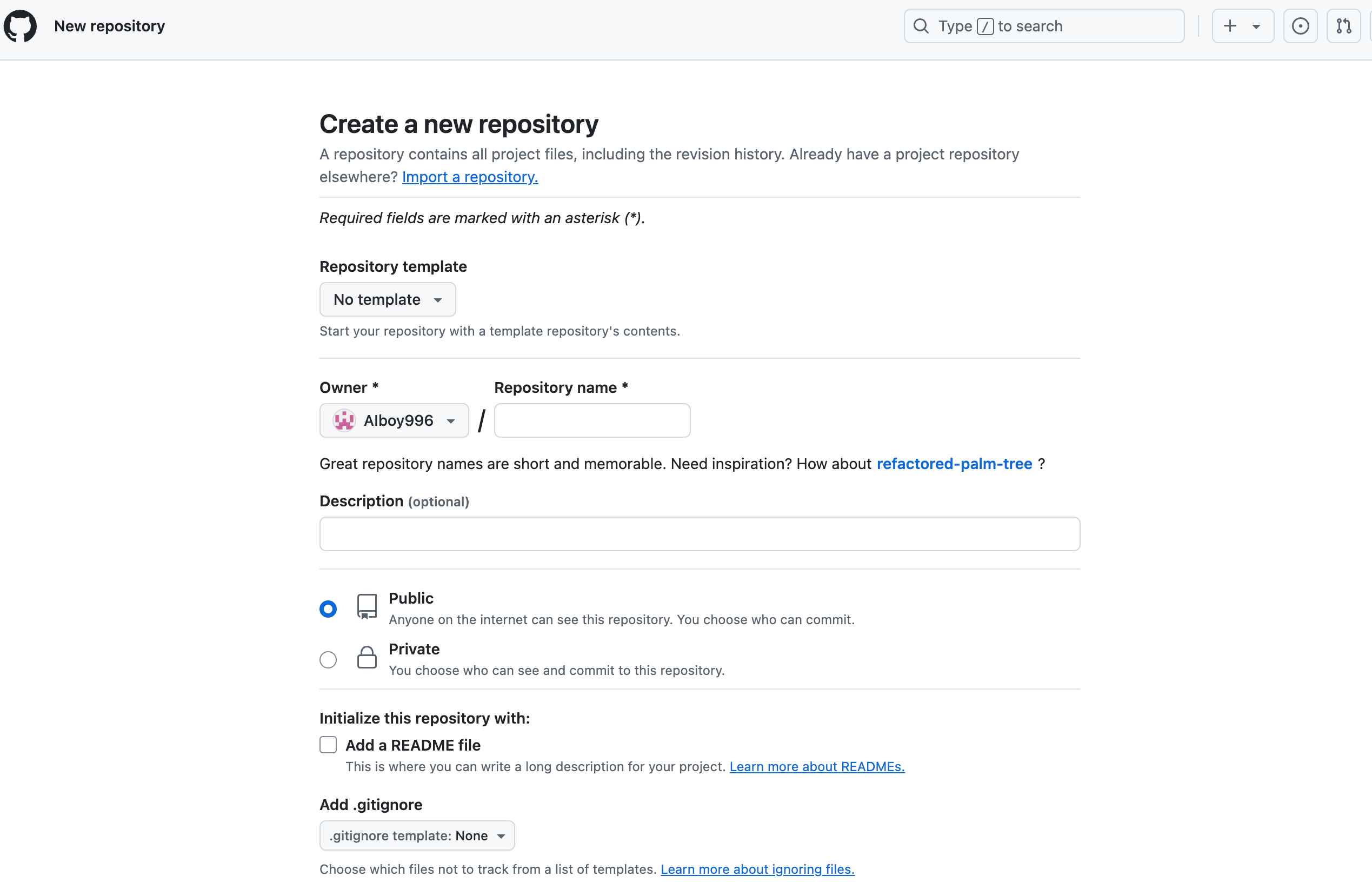Screen dimensions: 1372x883
Task: Click the Private lock icon
Action: pyautogui.click(x=367, y=658)
